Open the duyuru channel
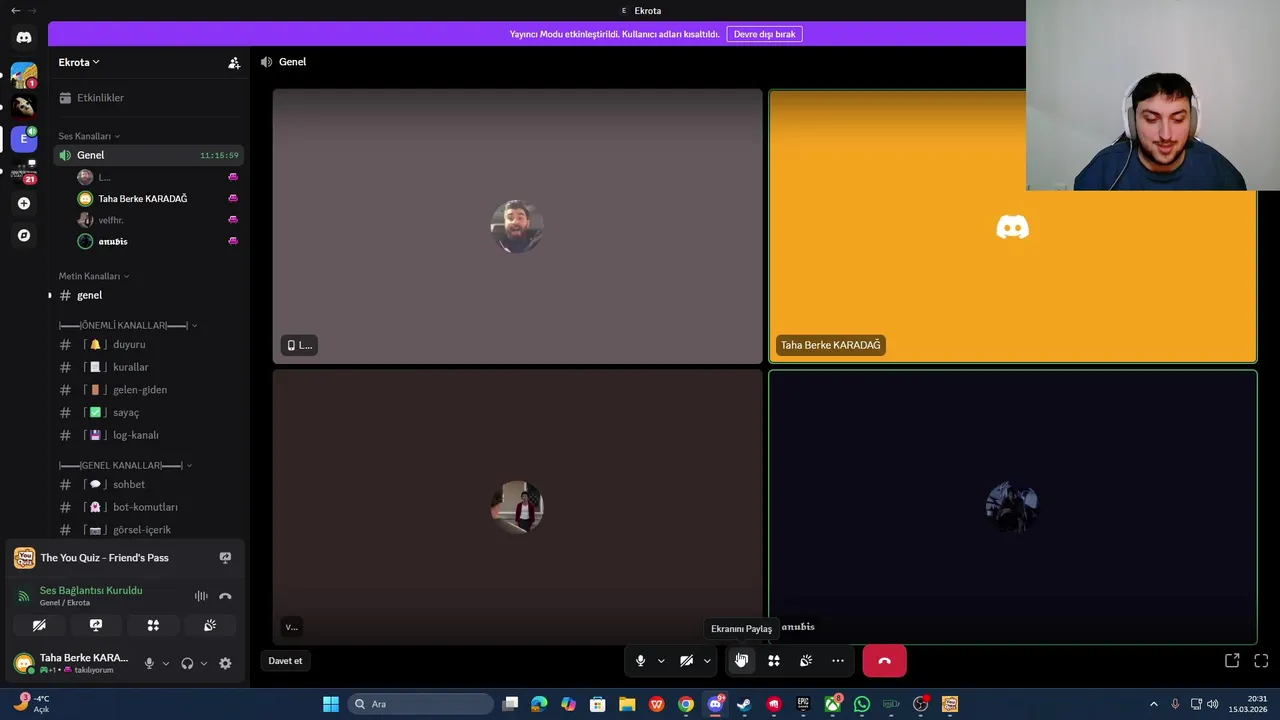The width and height of the screenshot is (1280, 720). point(148,344)
